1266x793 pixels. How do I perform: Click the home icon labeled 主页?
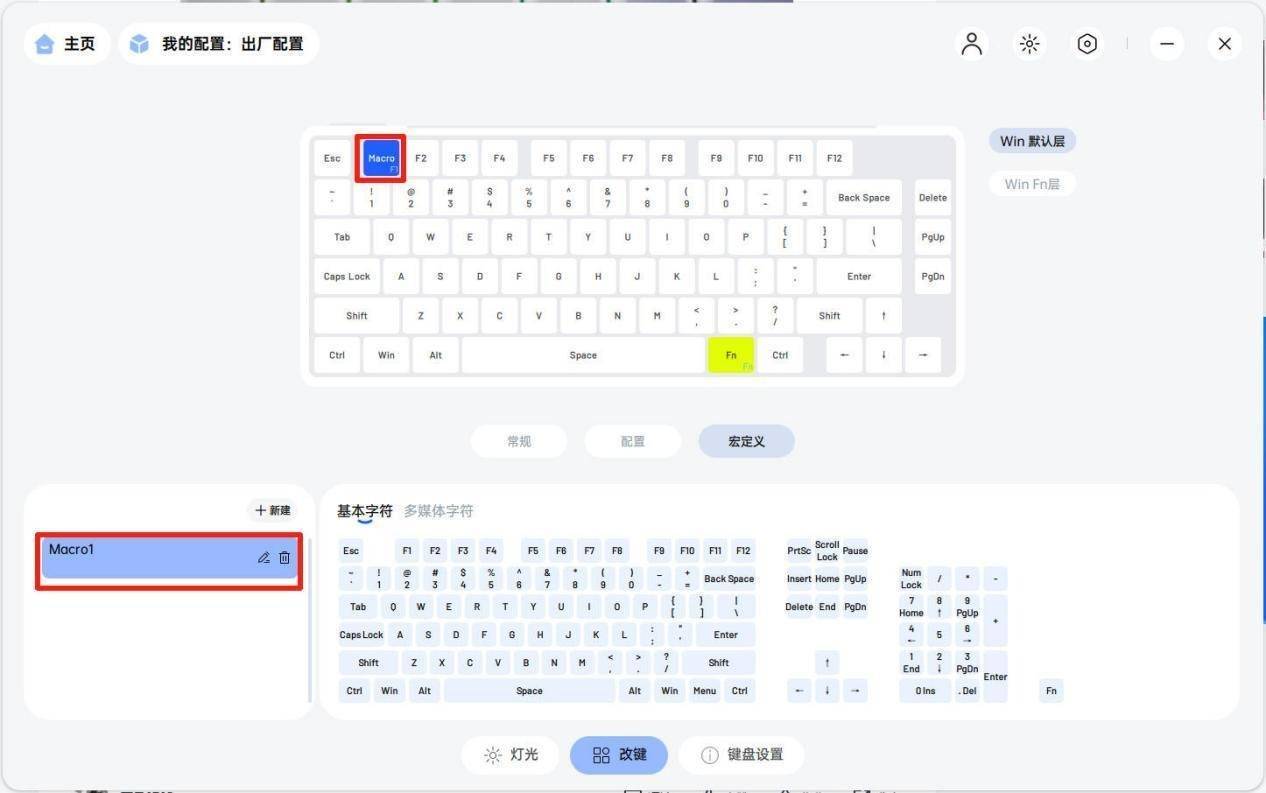tap(67, 44)
